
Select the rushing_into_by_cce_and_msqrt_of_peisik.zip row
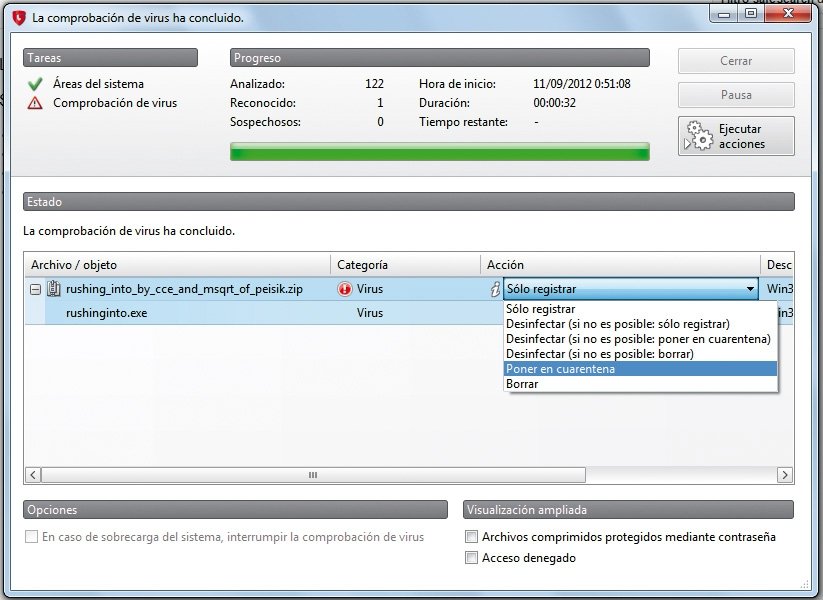click(x=184, y=289)
